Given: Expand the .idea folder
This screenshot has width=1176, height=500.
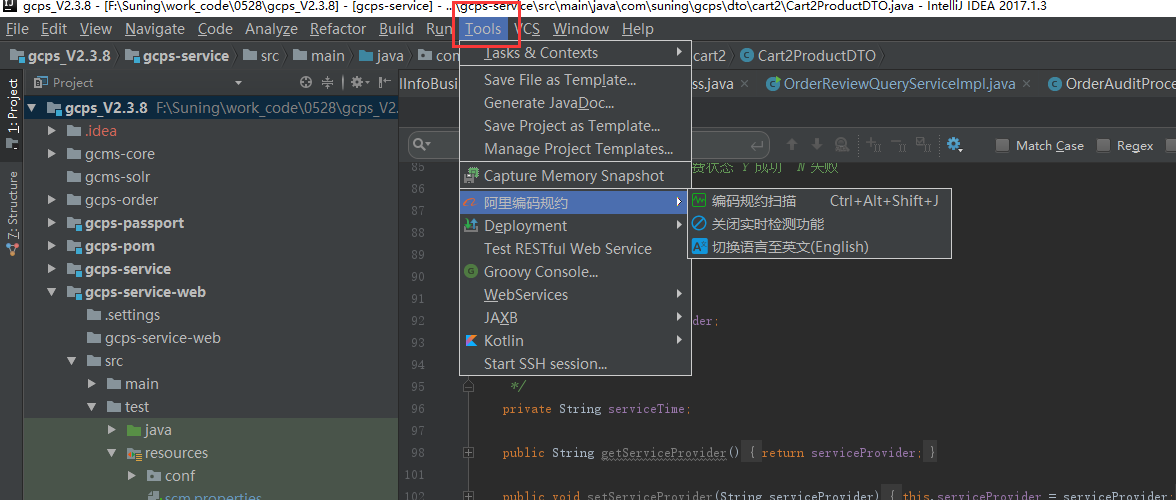Looking at the screenshot, I should point(52,131).
